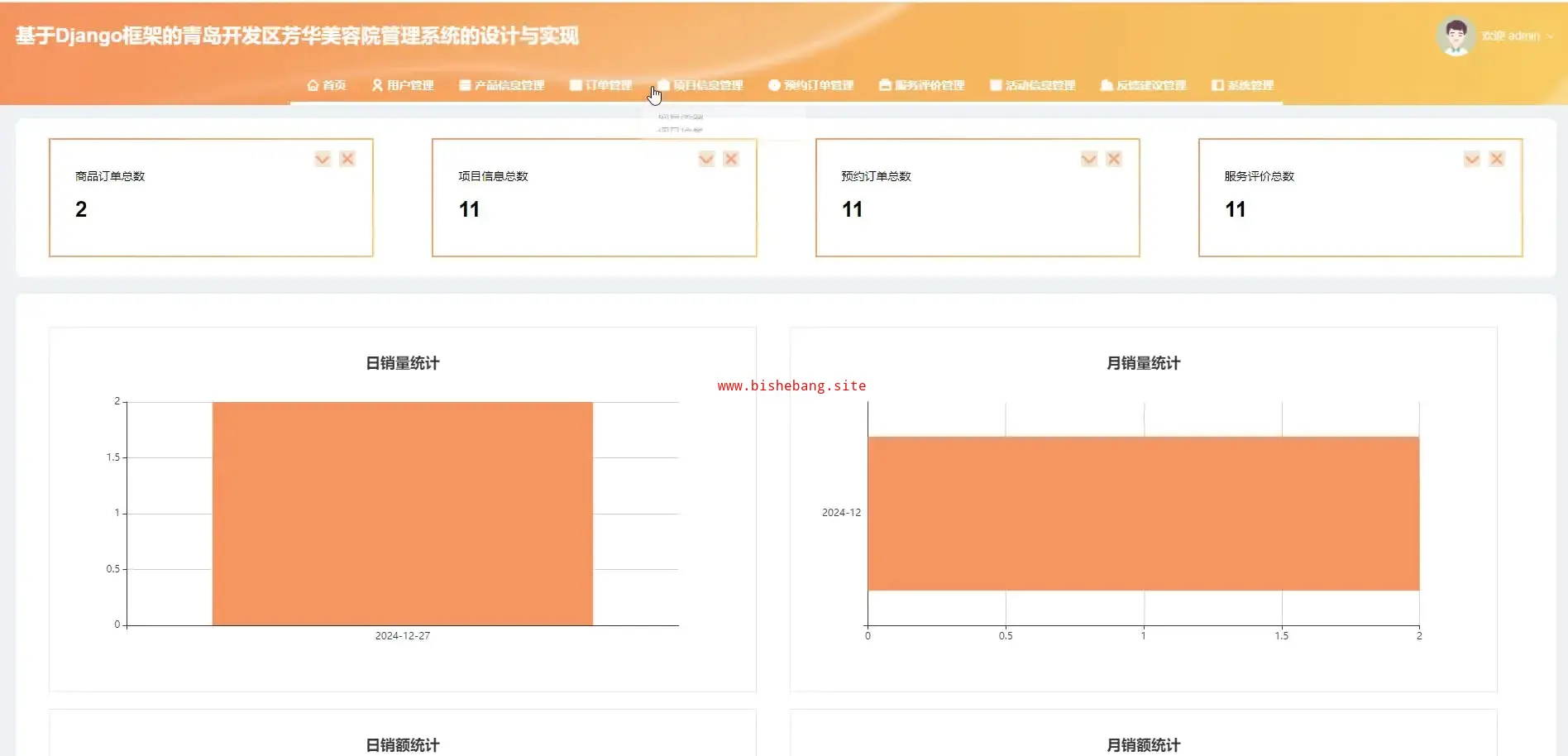Click the value 11 under 服务评价总数
The image size is (1568, 756).
(x=1236, y=209)
